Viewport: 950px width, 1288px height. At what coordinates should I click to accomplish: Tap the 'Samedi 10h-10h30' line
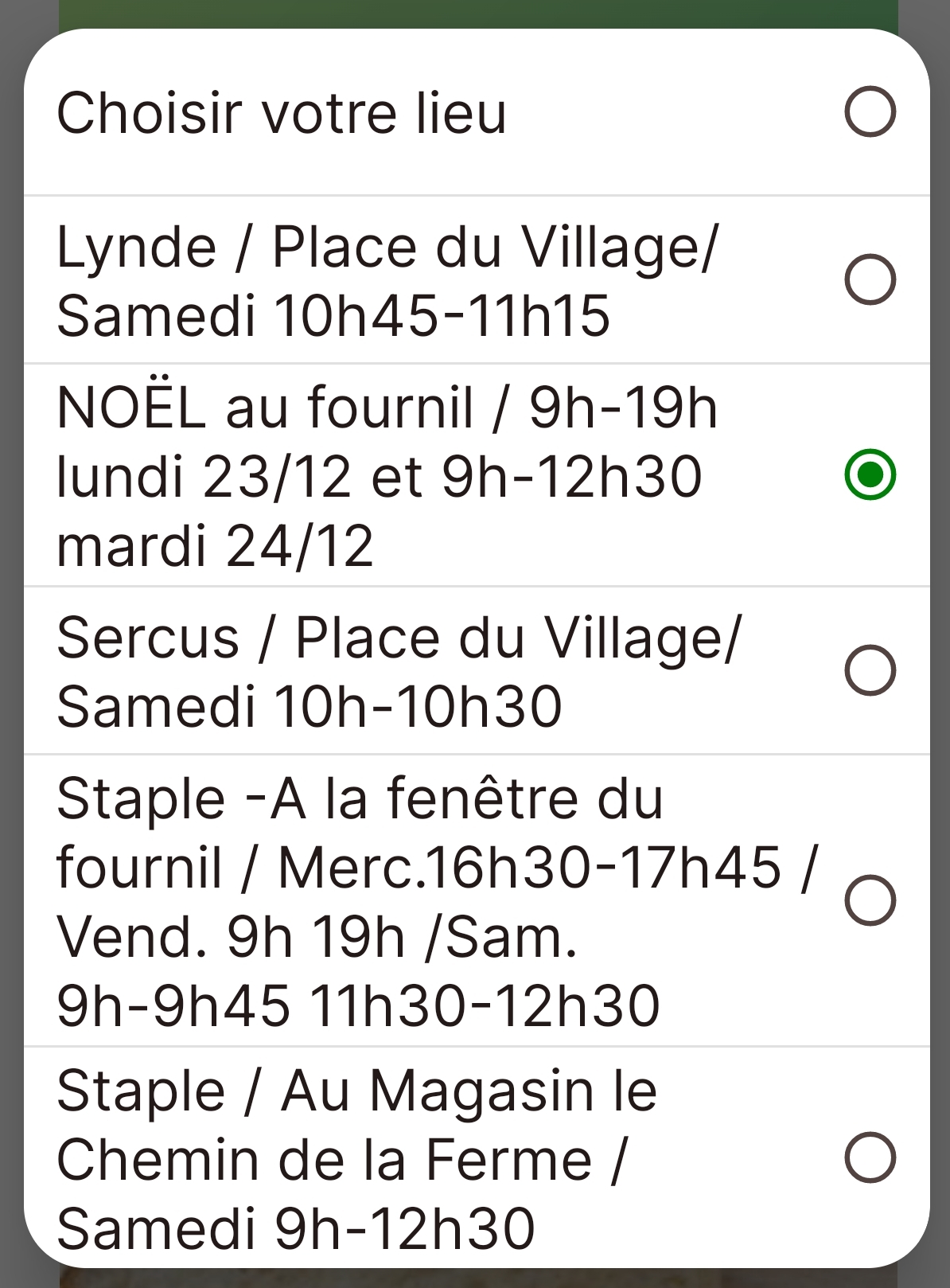coord(310,707)
